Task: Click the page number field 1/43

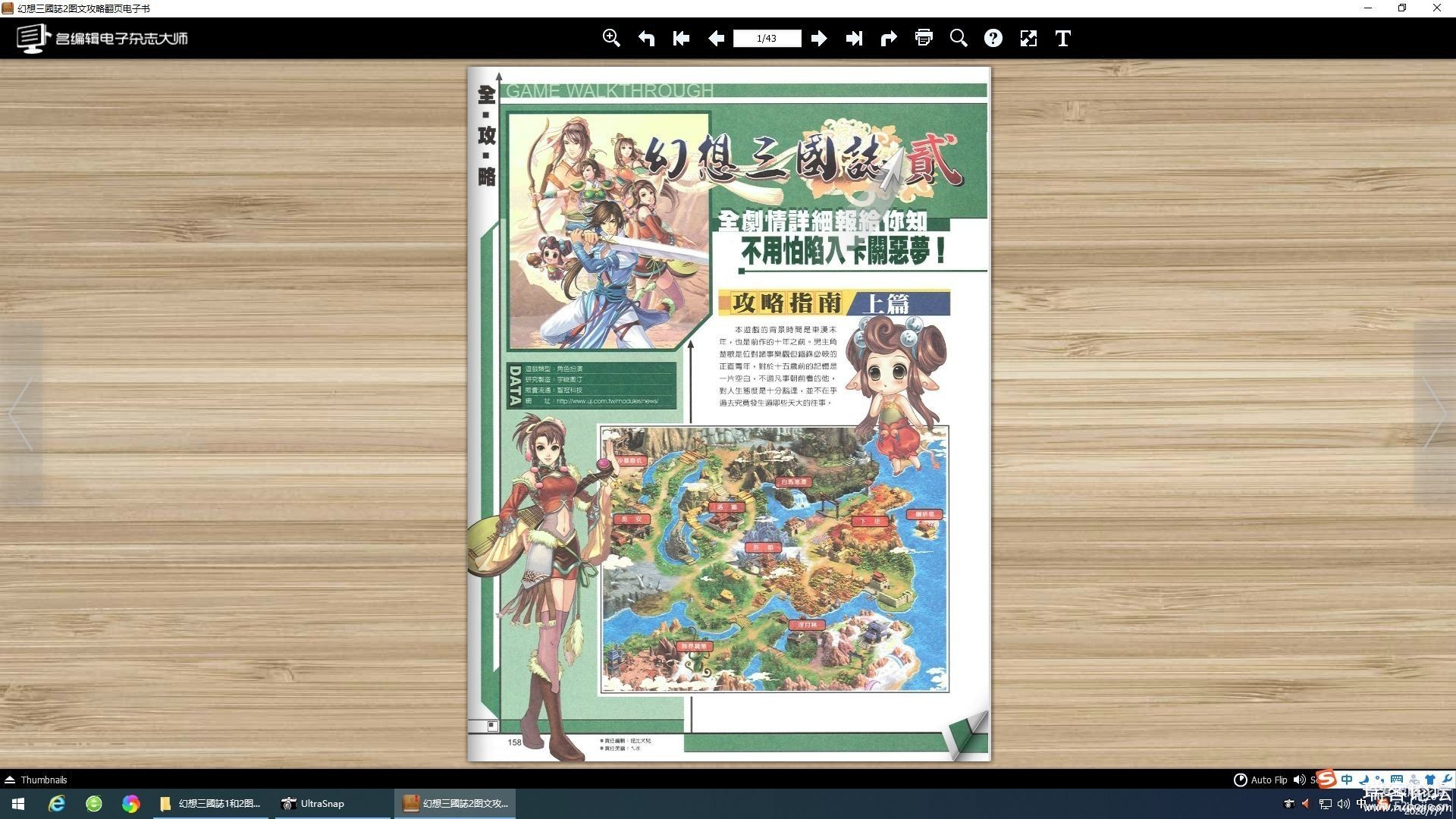Action: point(767,38)
